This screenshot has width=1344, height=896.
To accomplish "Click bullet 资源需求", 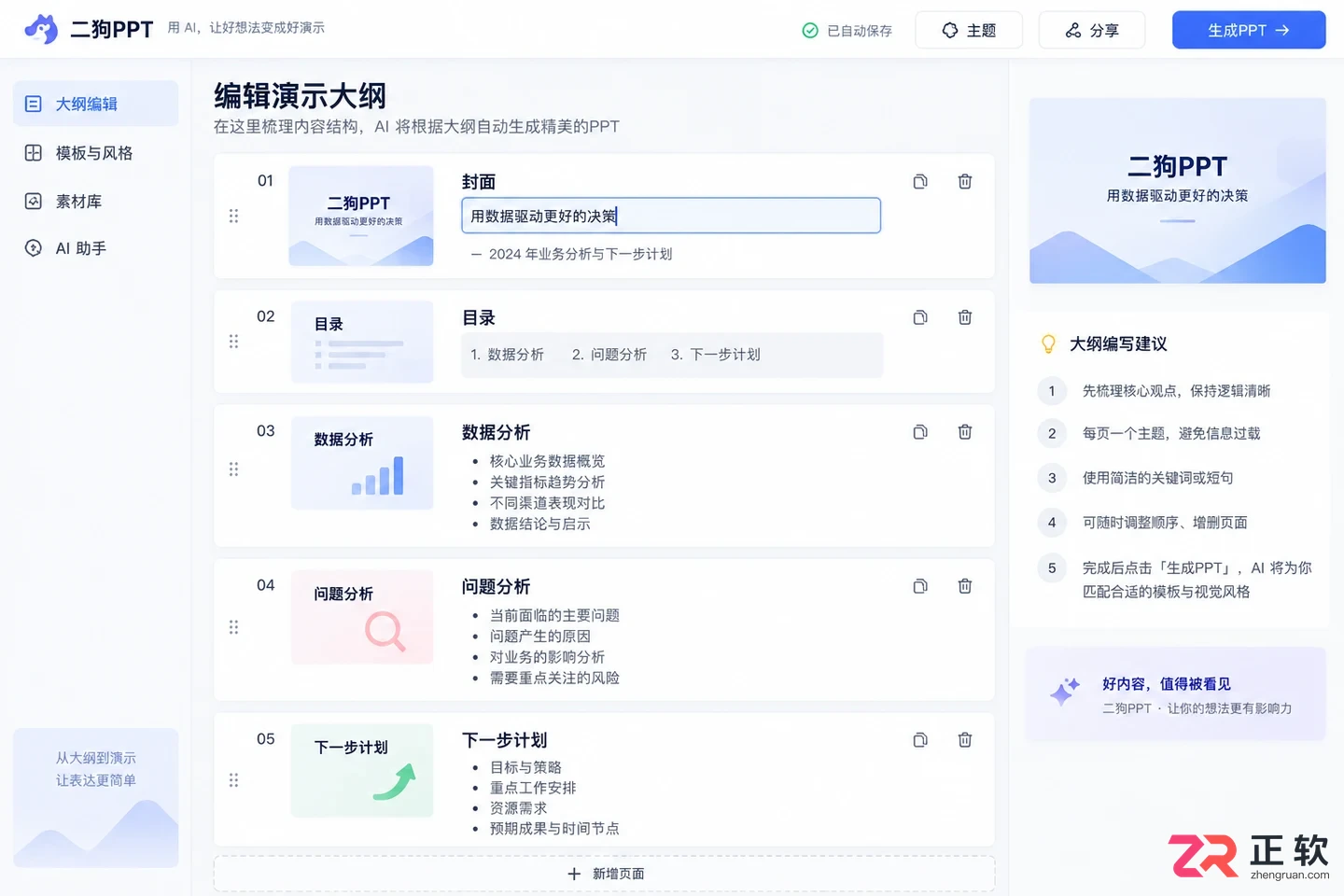I will click(x=518, y=808).
